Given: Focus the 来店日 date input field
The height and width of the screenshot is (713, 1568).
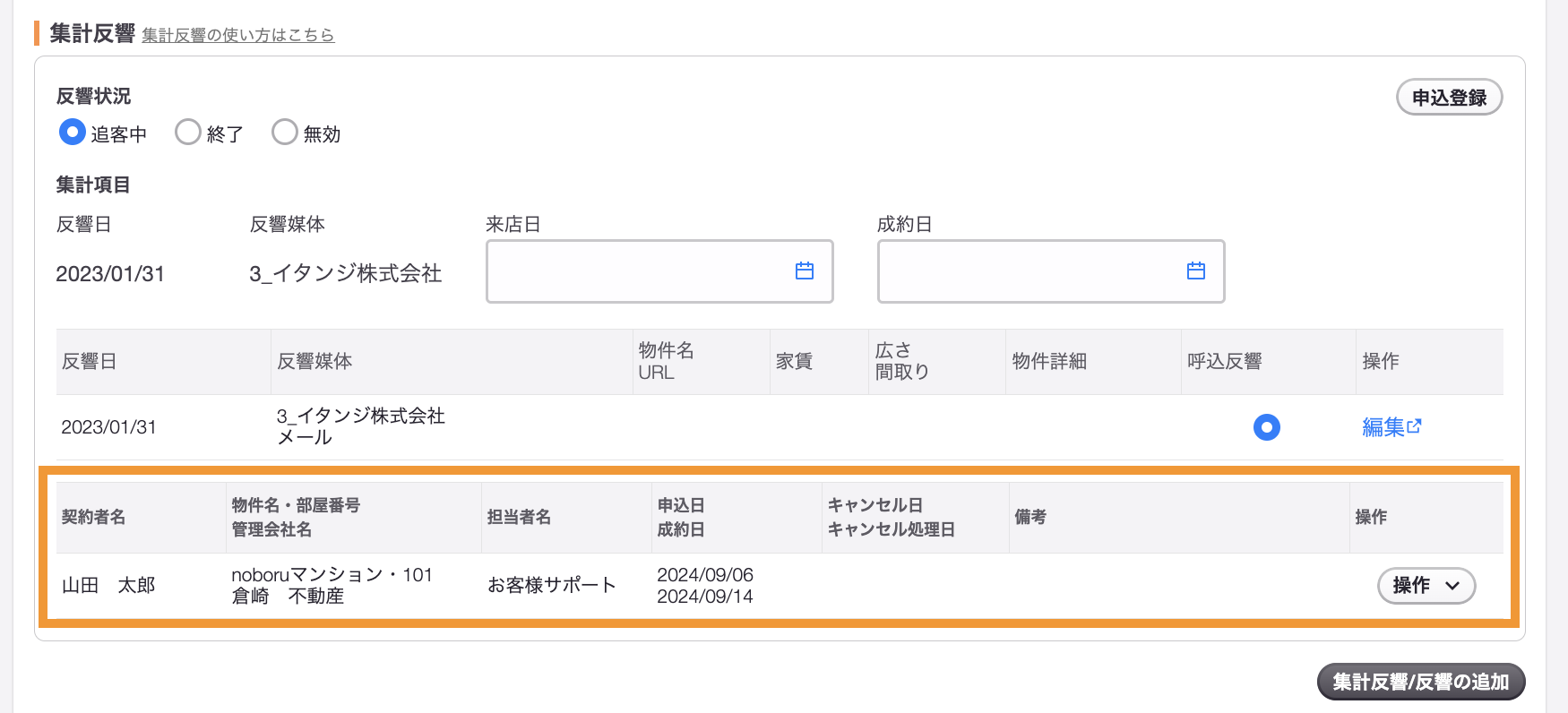Looking at the screenshot, I should [x=659, y=271].
